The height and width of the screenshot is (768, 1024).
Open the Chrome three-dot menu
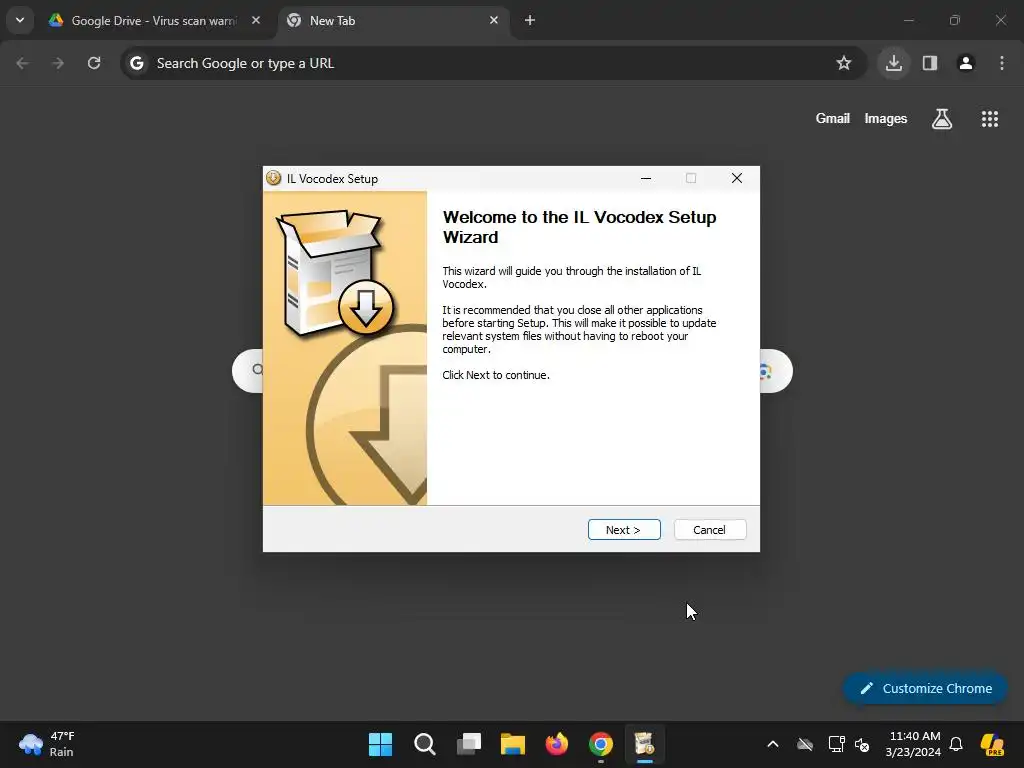1002,63
